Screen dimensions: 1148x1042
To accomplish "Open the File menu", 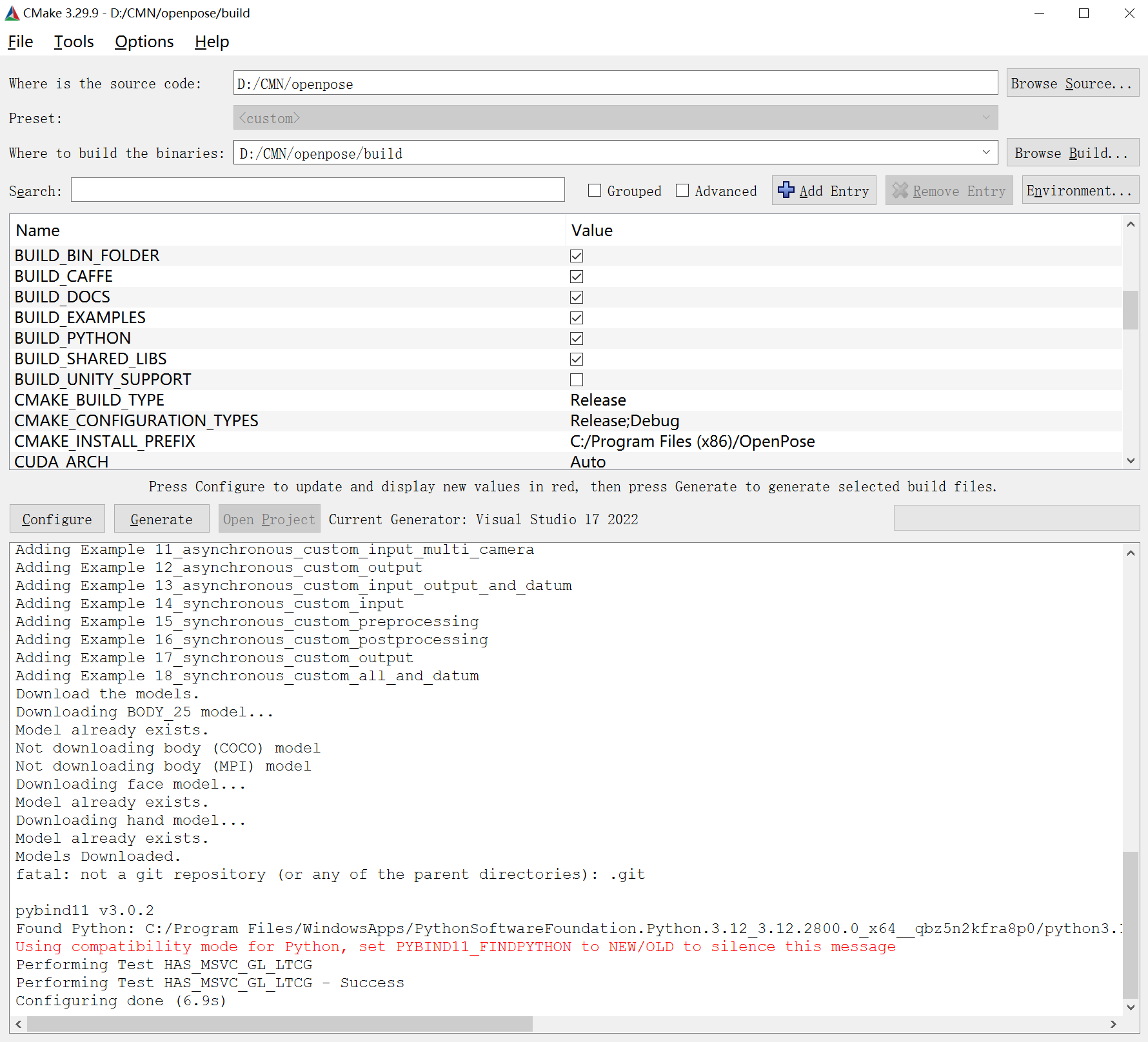I will pyautogui.click(x=20, y=41).
